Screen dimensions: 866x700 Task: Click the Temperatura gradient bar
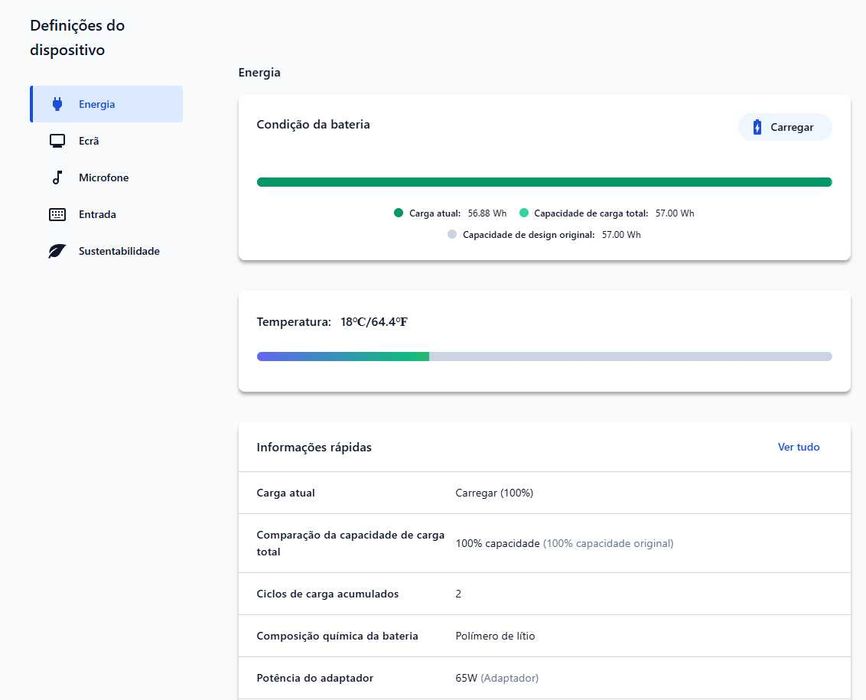pyautogui.click(x=544, y=356)
